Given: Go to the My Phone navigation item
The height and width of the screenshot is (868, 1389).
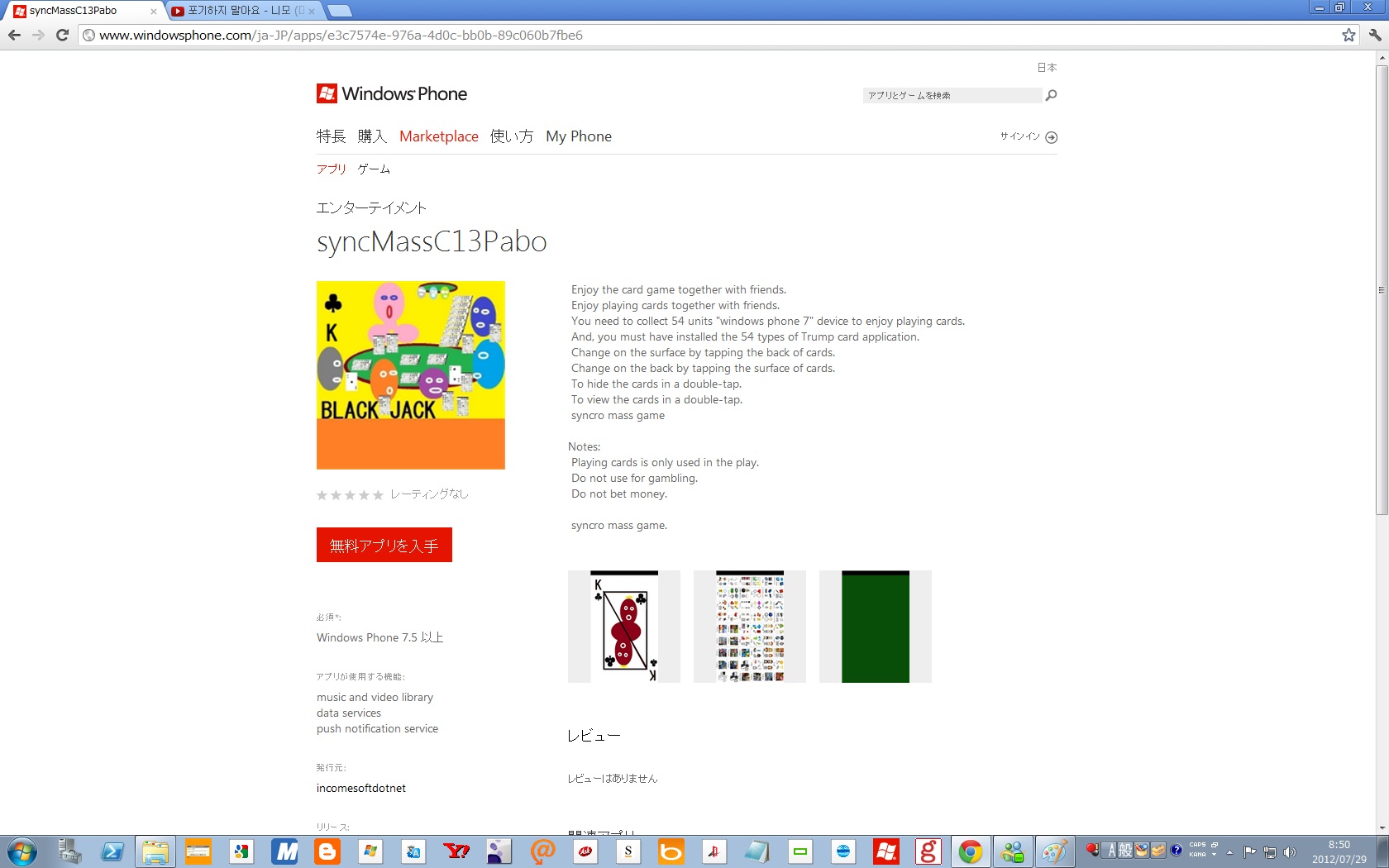Looking at the screenshot, I should click(579, 136).
